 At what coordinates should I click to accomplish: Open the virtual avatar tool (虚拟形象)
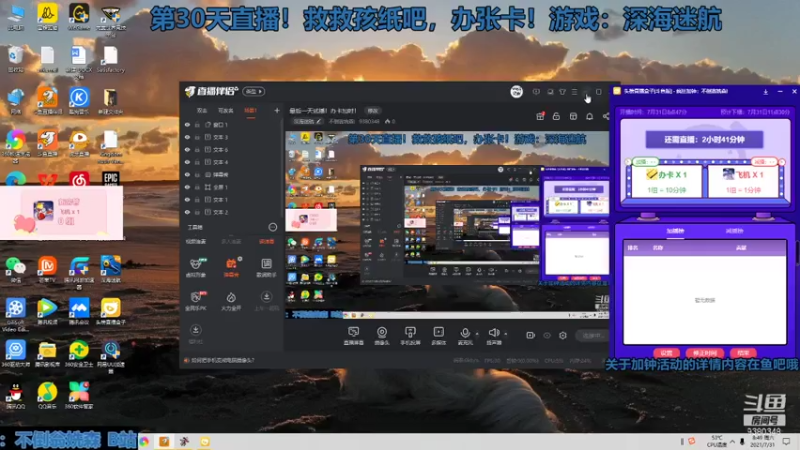coord(195,267)
